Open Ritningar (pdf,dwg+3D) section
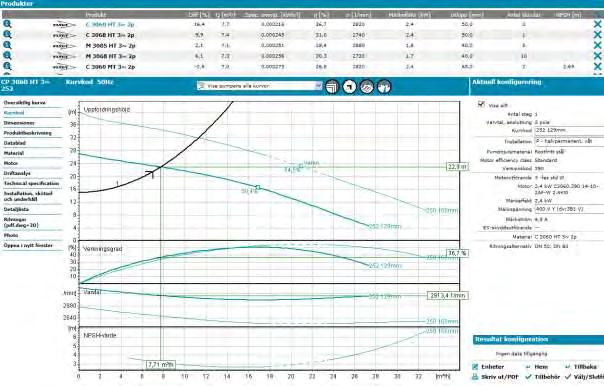This screenshot has height=386, width=604. tap(21, 222)
